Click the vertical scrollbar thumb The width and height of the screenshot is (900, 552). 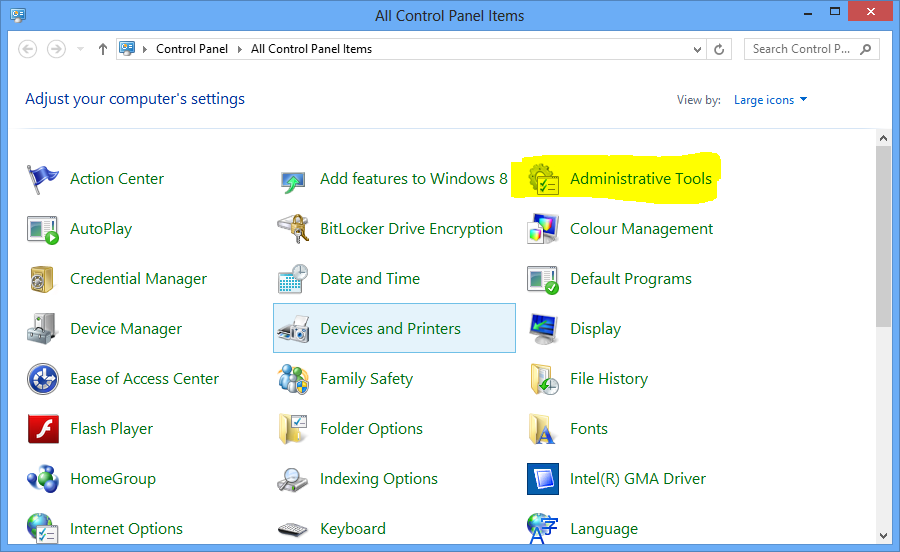click(x=883, y=236)
